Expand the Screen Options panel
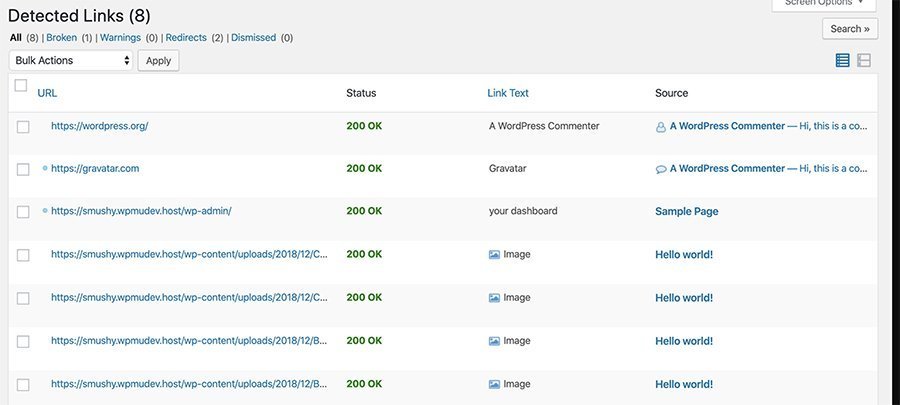 click(824, 3)
